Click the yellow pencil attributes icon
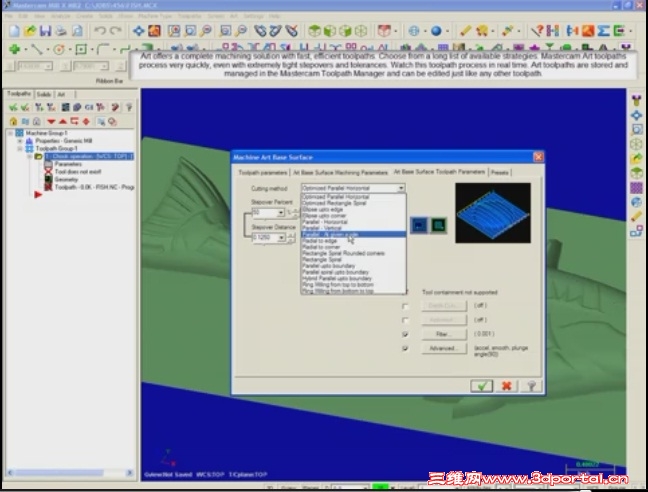 point(465,31)
